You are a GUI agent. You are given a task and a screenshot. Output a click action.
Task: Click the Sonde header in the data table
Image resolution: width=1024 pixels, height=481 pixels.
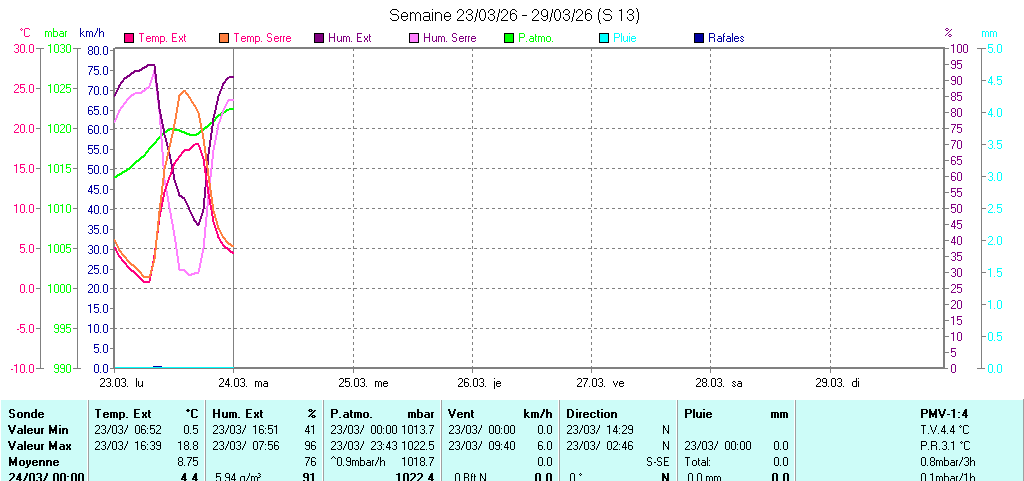[25, 413]
